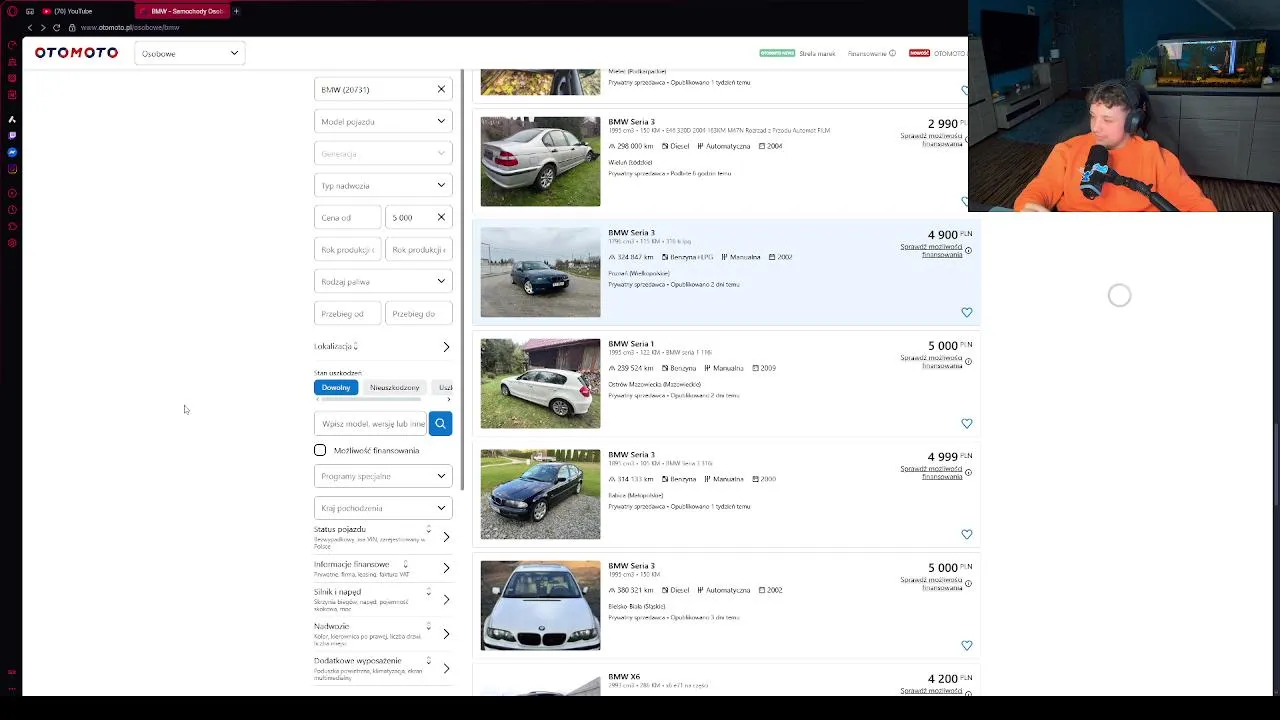Open Messenger in the Opera sidebar
The height and width of the screenshot is (720, 1280).
coord(12,152)
